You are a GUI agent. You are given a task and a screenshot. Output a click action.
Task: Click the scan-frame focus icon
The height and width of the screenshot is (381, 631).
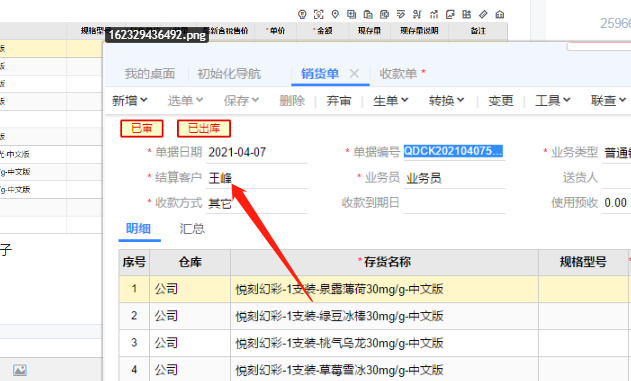[x=318, y=14]
